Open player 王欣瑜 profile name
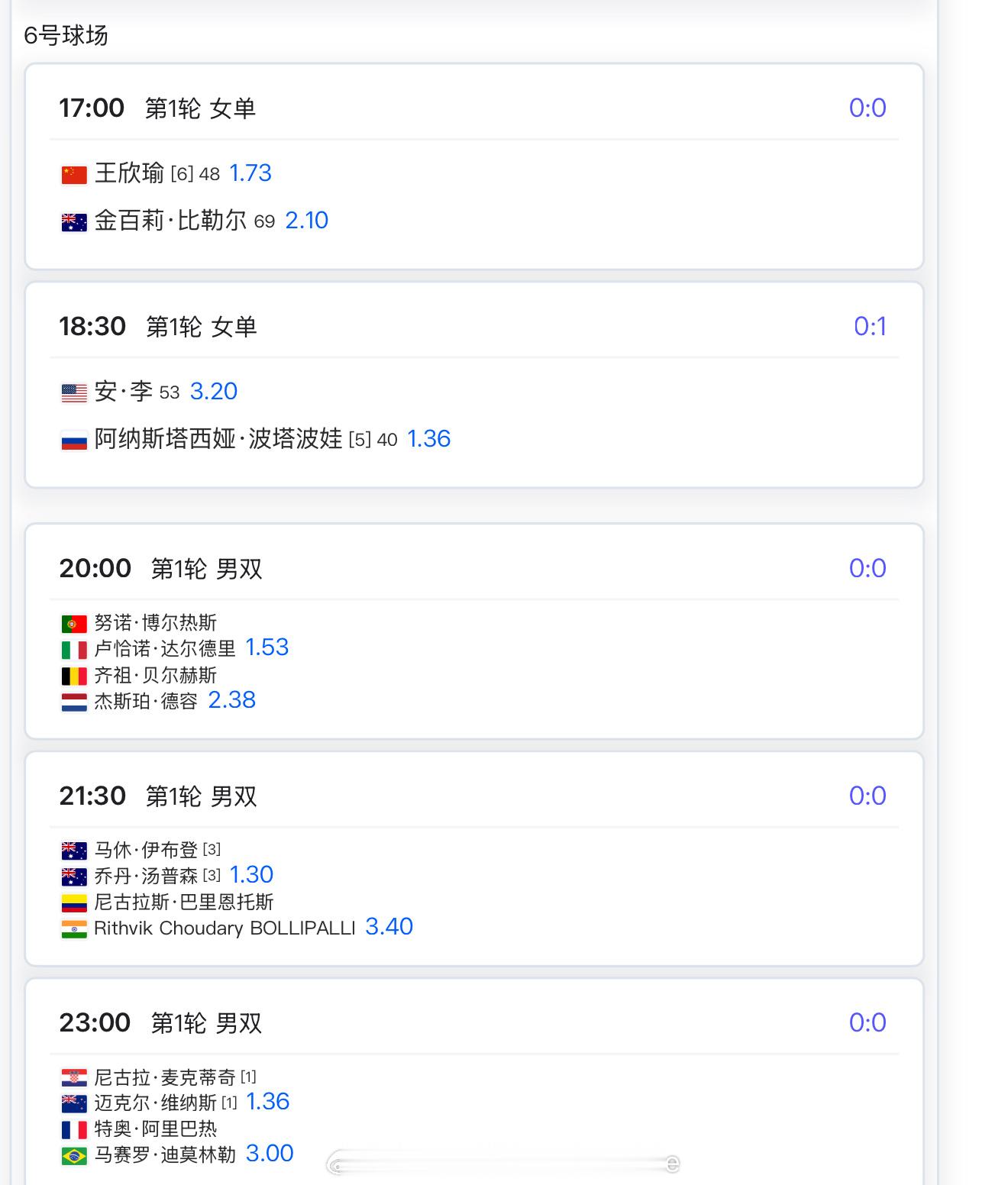Screen dimensions: 1008x1185 [129, 173]
